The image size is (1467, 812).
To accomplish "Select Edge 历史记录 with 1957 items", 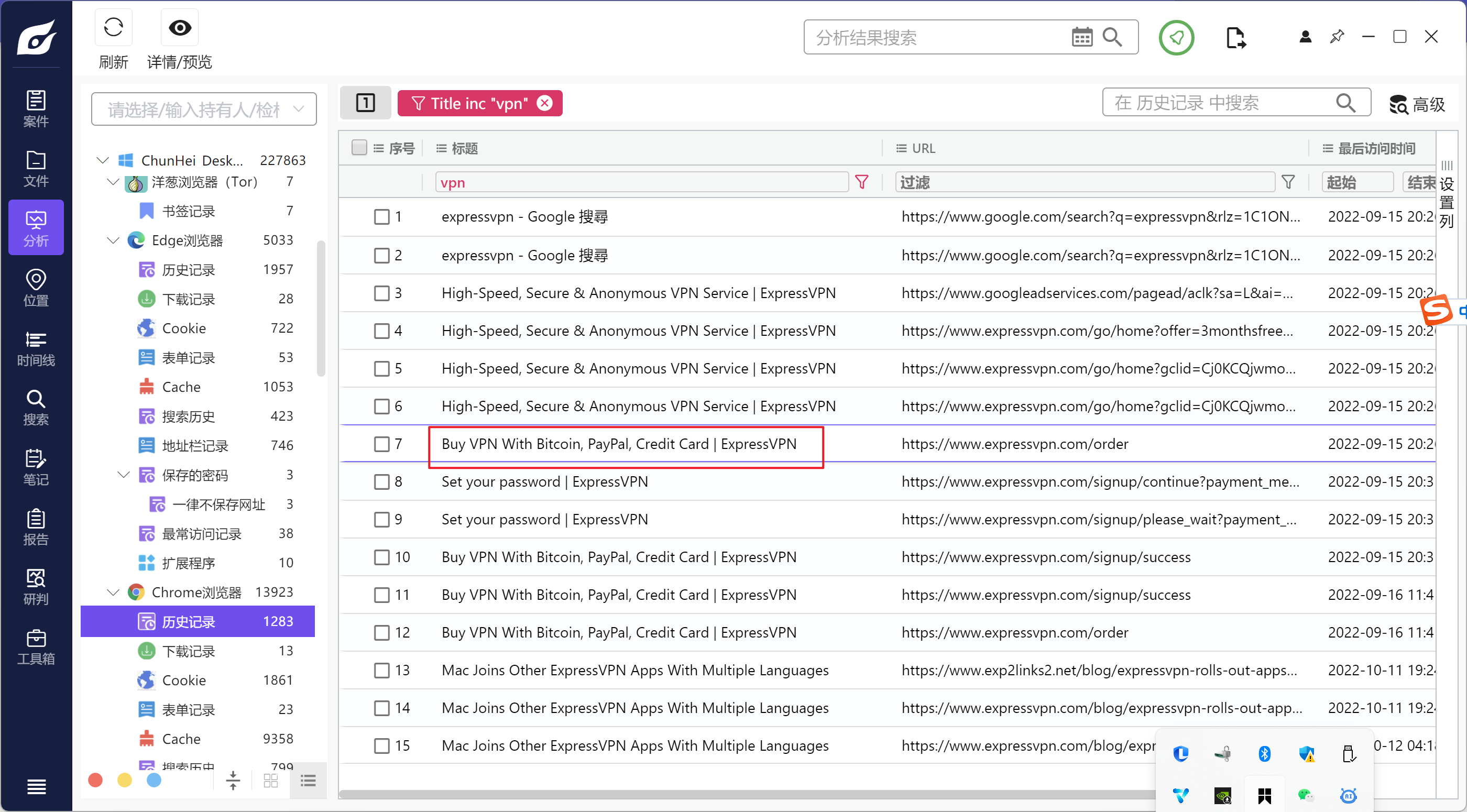I will click(x=198, y=270).
